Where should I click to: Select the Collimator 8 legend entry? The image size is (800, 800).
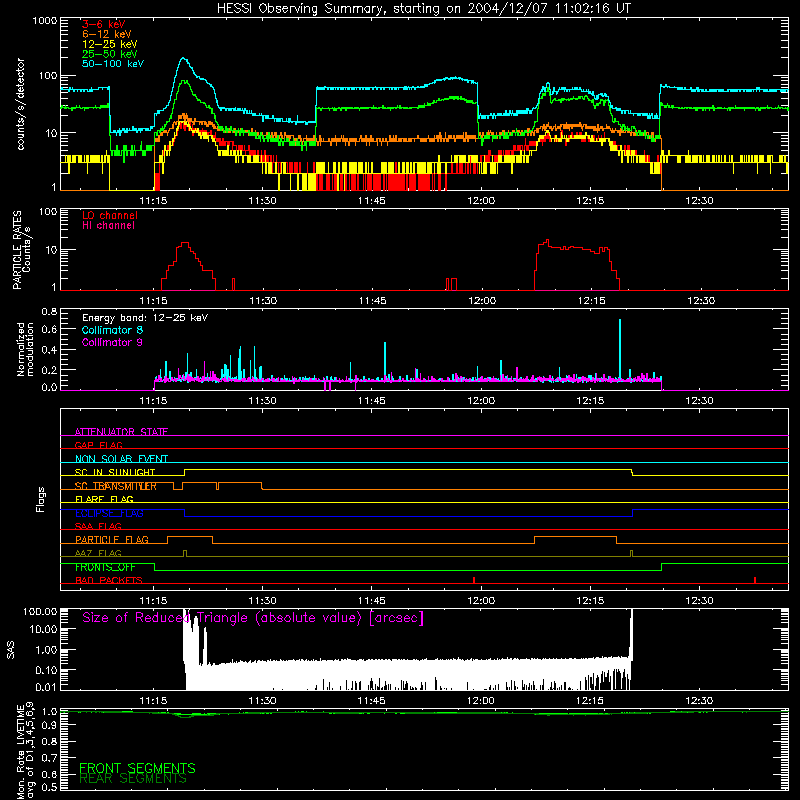[112, 330]
